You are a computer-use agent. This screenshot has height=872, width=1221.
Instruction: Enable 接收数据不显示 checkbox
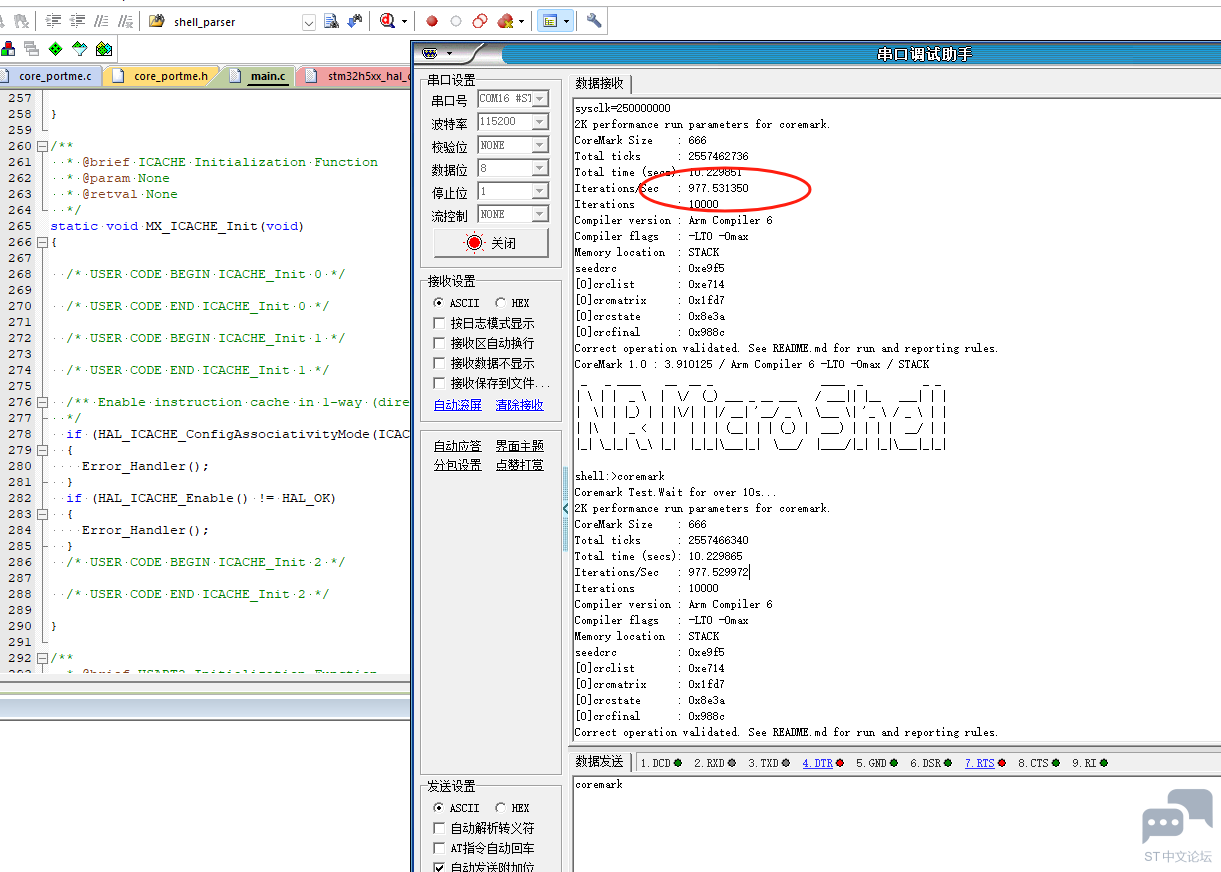tap(439, 363)
